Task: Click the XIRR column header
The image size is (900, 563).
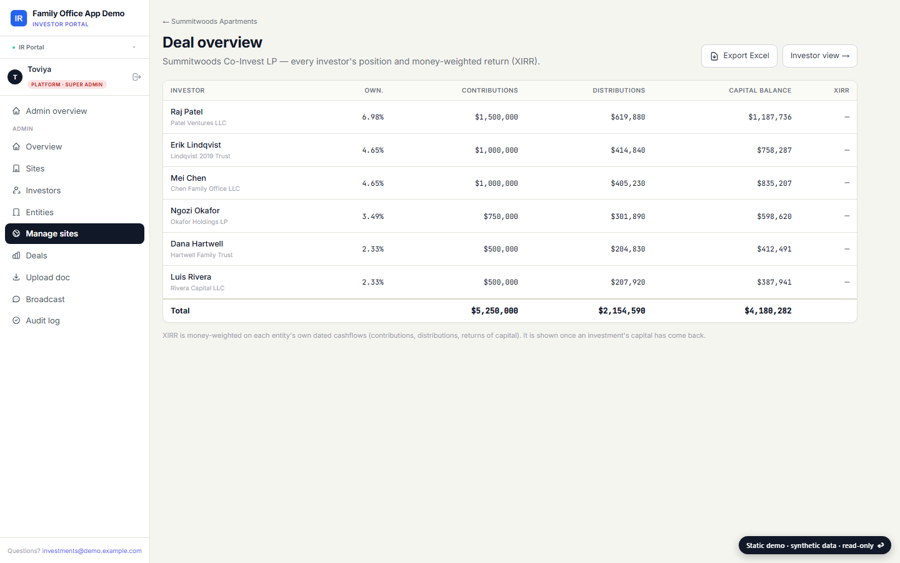Action: pos(841,91)
